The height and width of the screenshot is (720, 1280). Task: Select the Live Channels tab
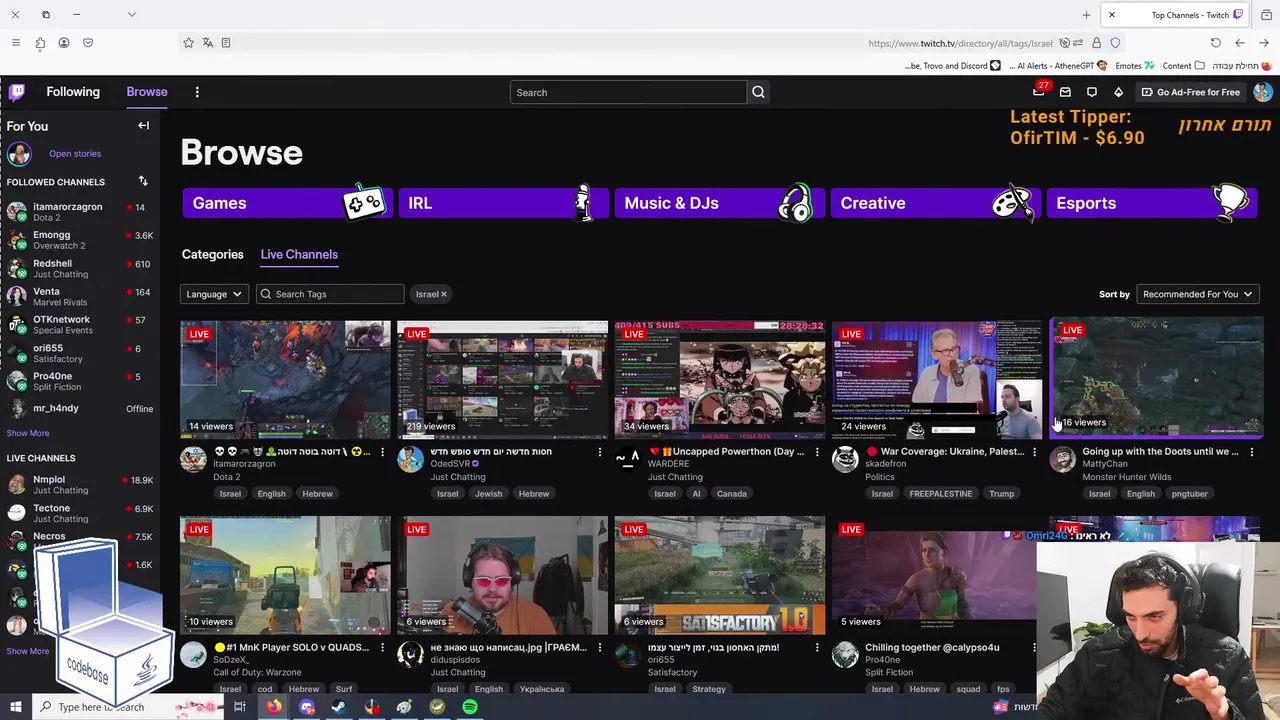click(299, 254)
